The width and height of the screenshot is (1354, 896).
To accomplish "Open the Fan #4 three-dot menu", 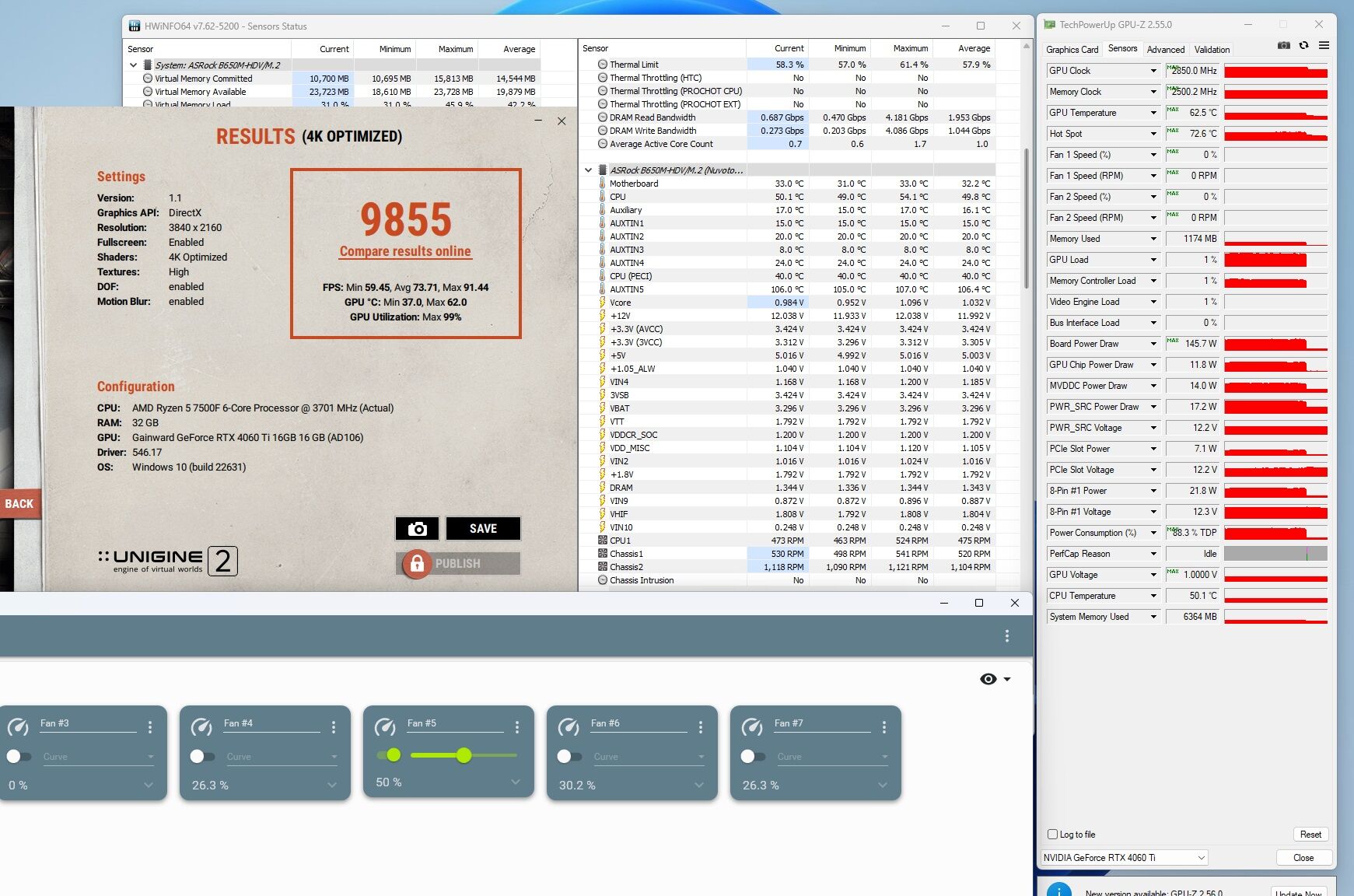I will [334, 727].
